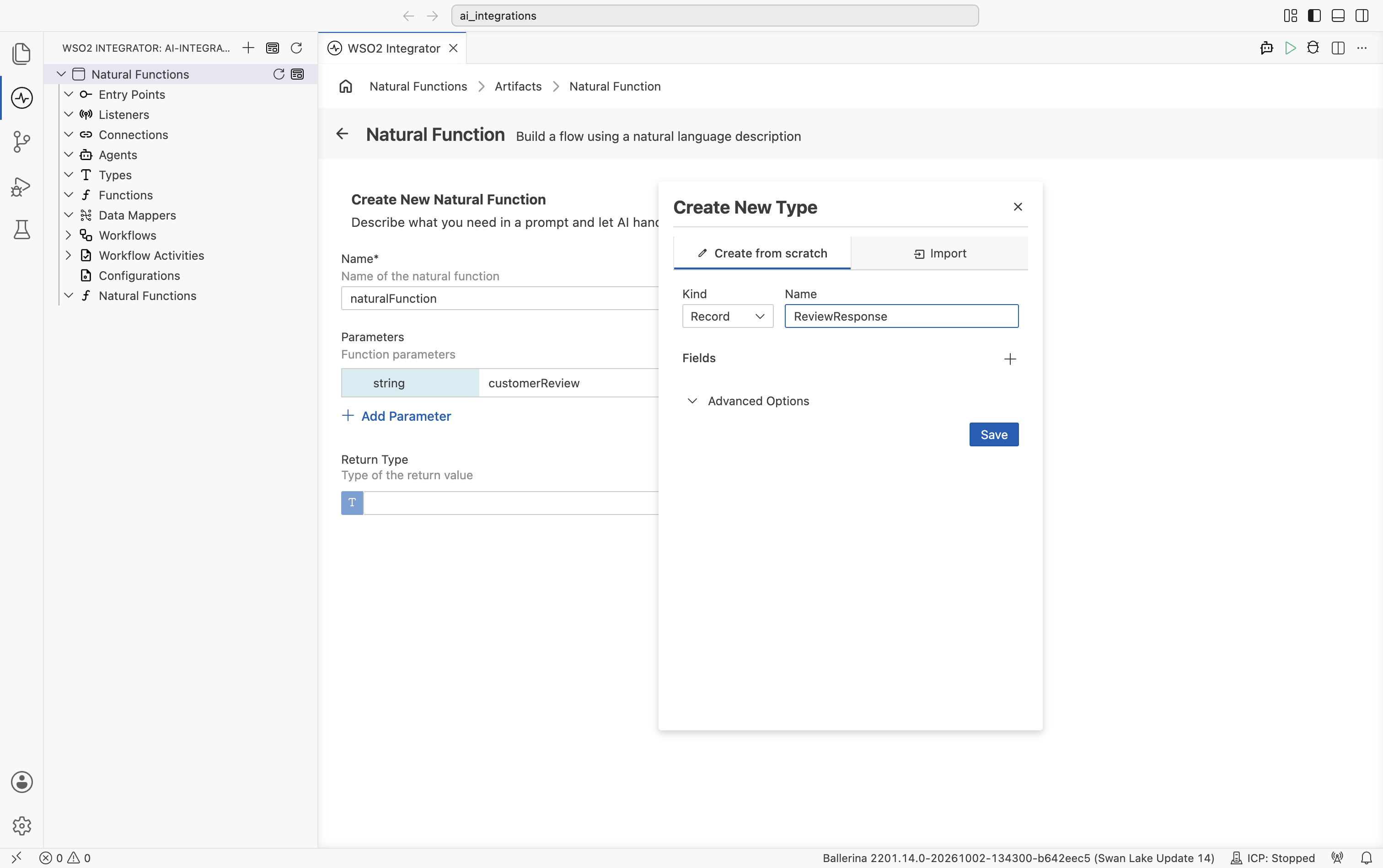Click Ballerina version in status bar
The image size is (1383, 868).
pos(1018,857)
